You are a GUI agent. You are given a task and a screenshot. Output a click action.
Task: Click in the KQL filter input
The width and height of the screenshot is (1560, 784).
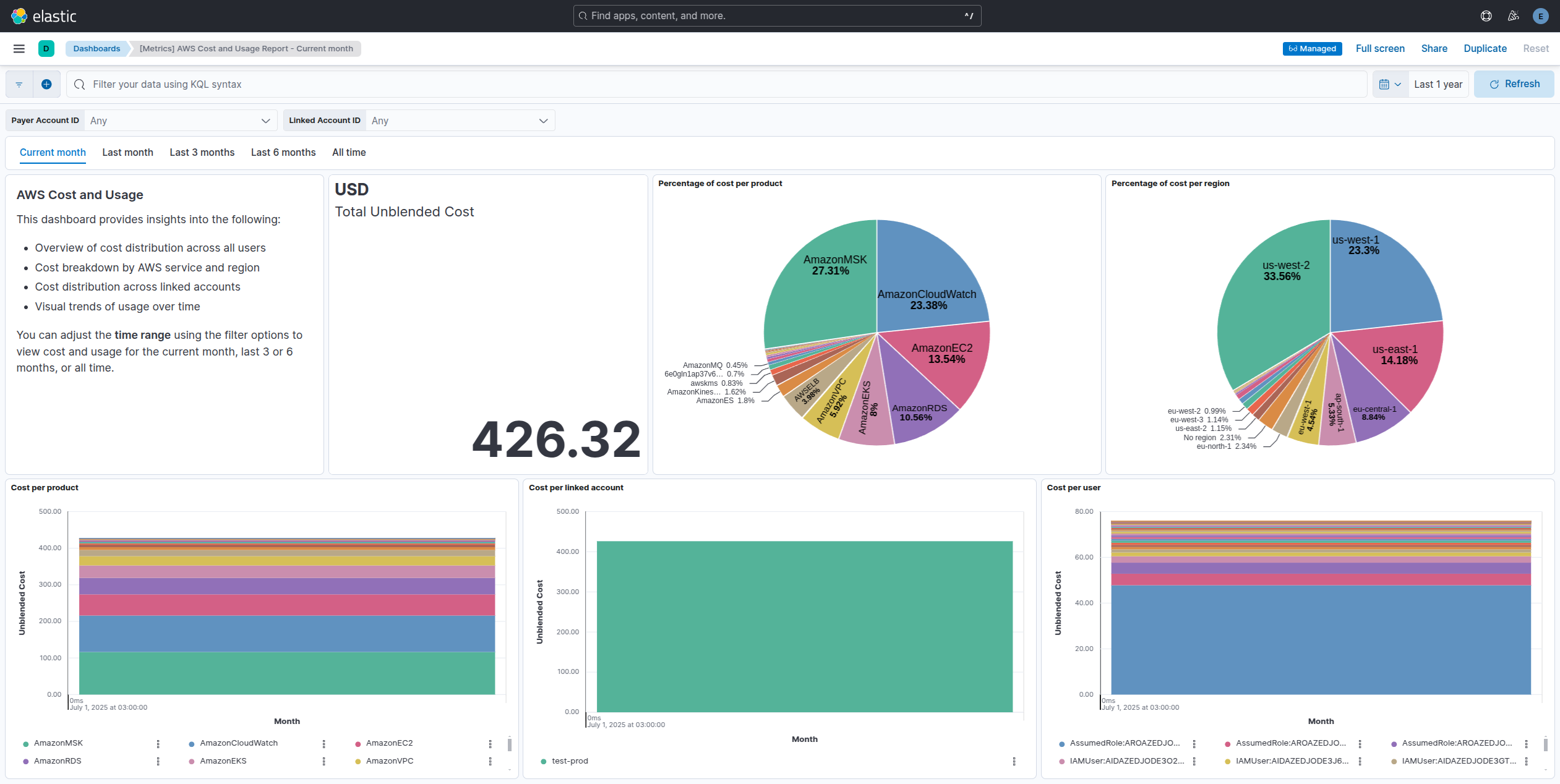(x=718, y=84)
